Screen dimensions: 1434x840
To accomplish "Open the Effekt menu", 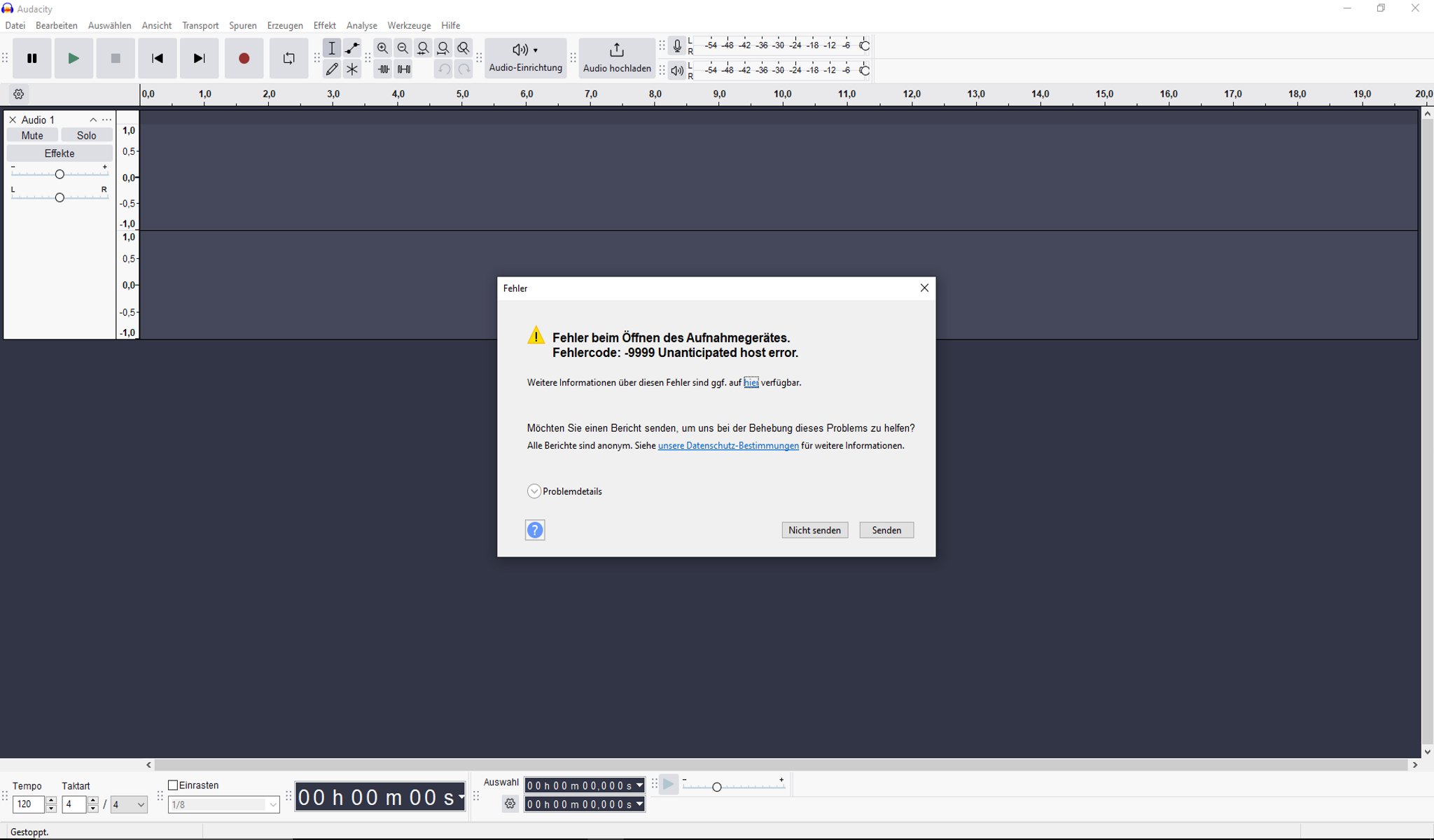I will [x=324, y=26].
